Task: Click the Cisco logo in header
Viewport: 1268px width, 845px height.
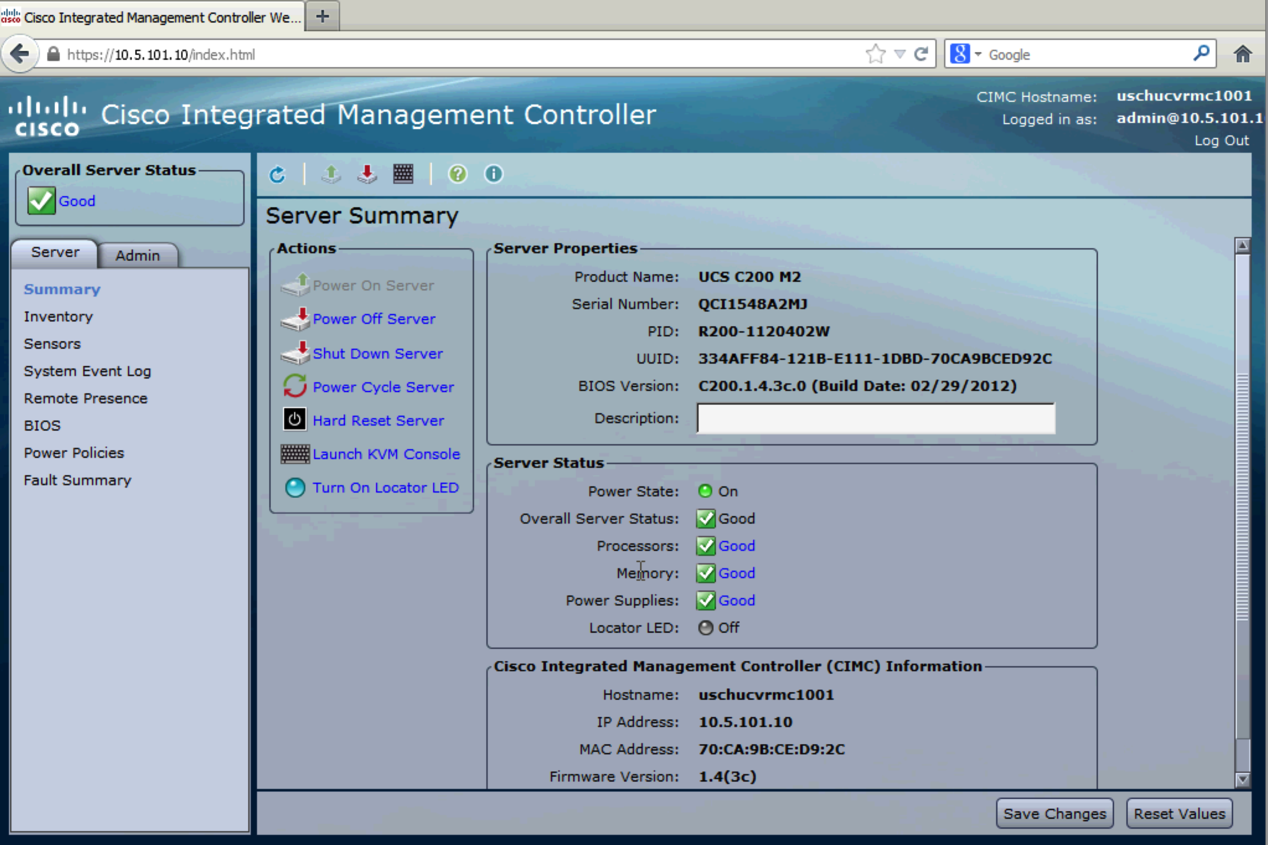Action: point(47,115)
